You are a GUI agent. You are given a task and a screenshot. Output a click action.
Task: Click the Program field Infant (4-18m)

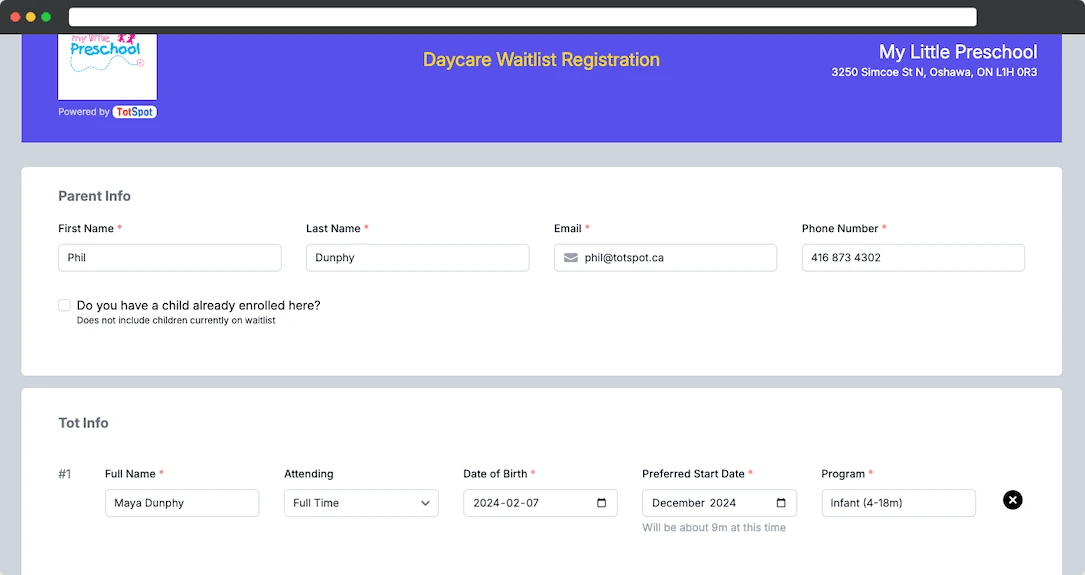(898, 503)
